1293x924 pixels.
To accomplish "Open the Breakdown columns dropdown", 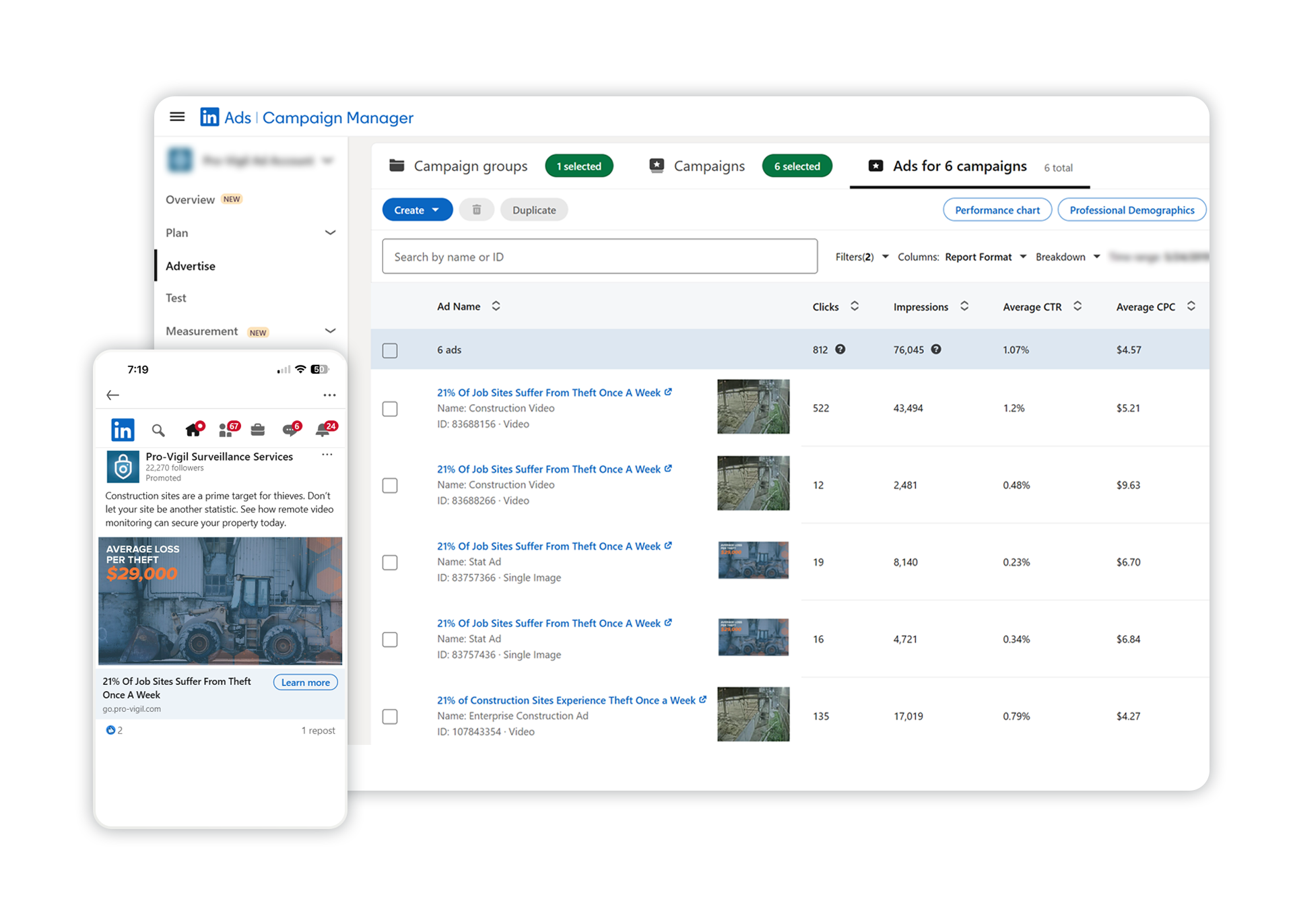I will [x=1067, y=257].
